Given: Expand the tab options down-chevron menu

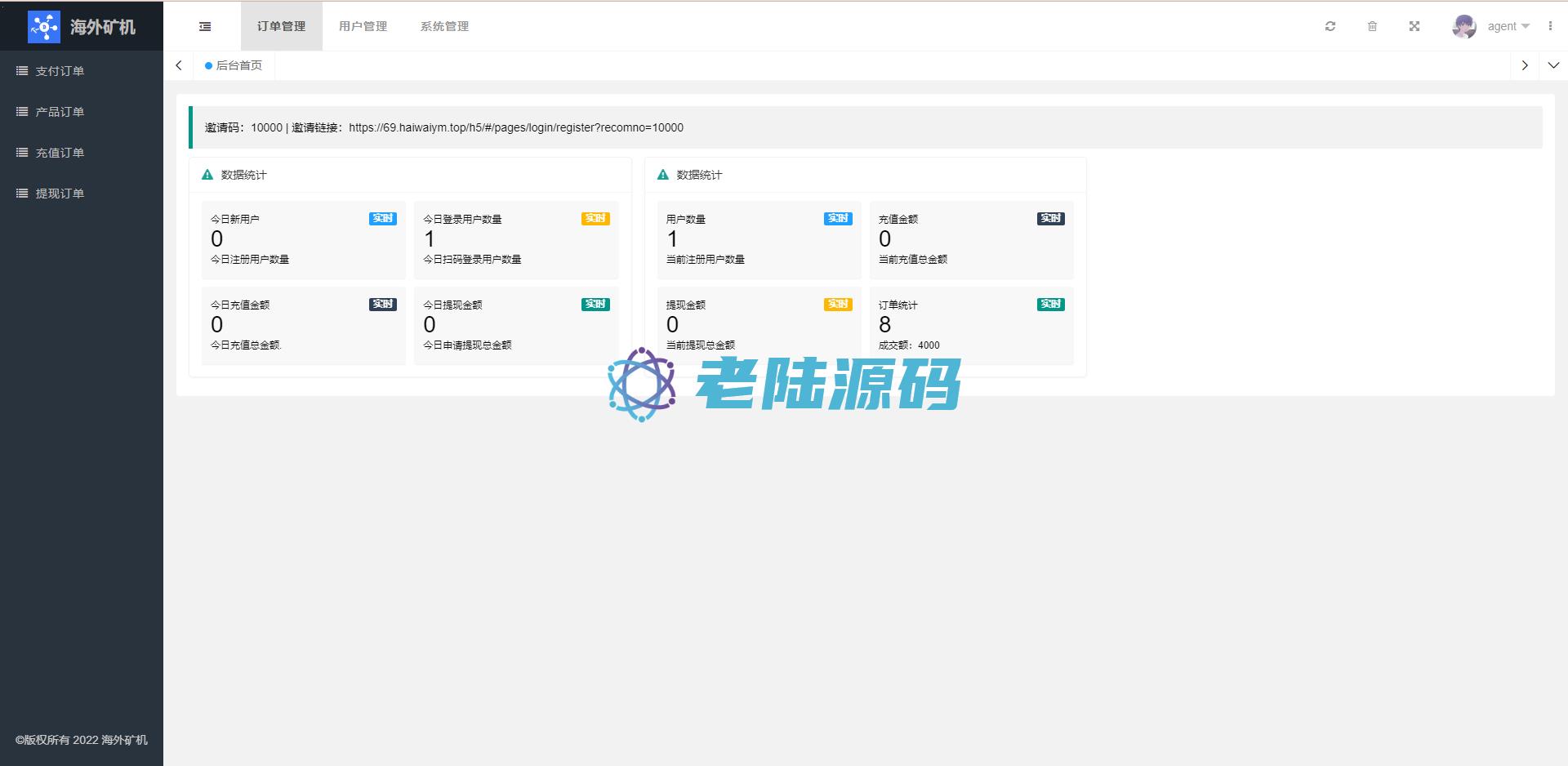Looking at the screenshot, I should 1553,65.
